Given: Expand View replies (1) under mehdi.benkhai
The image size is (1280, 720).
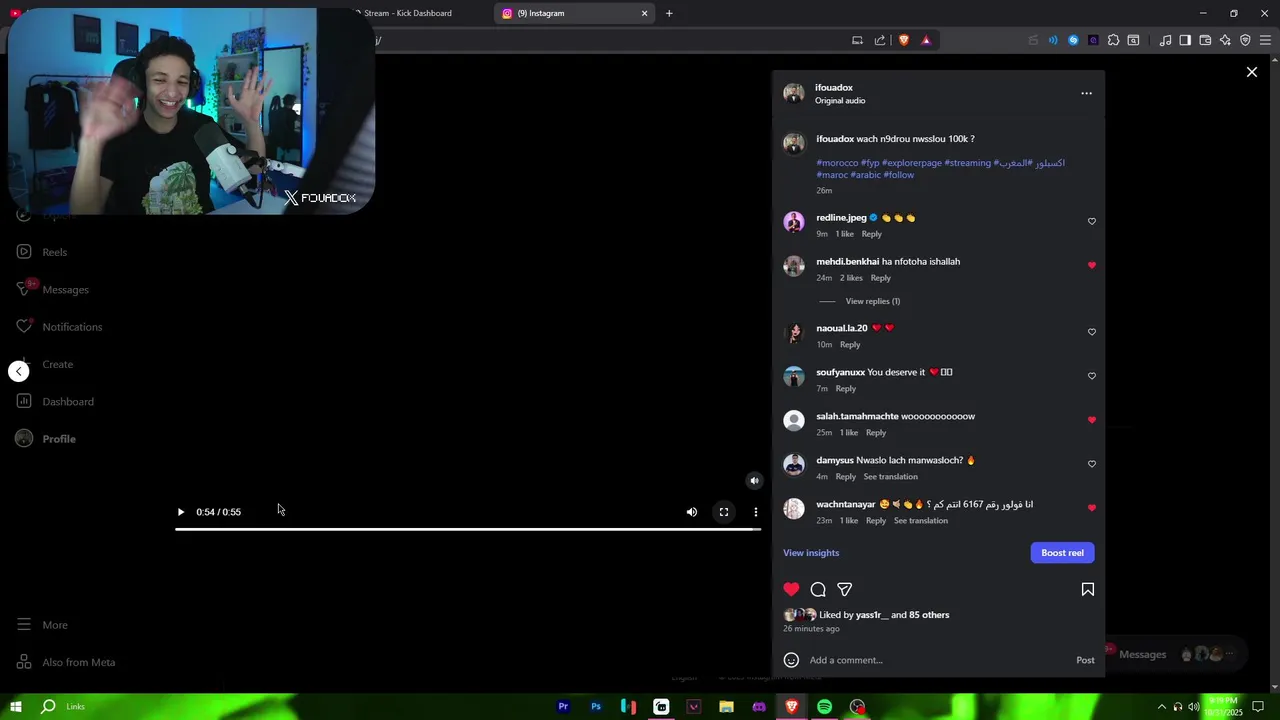Looking at the screenshot, I should tap(872, 301).
